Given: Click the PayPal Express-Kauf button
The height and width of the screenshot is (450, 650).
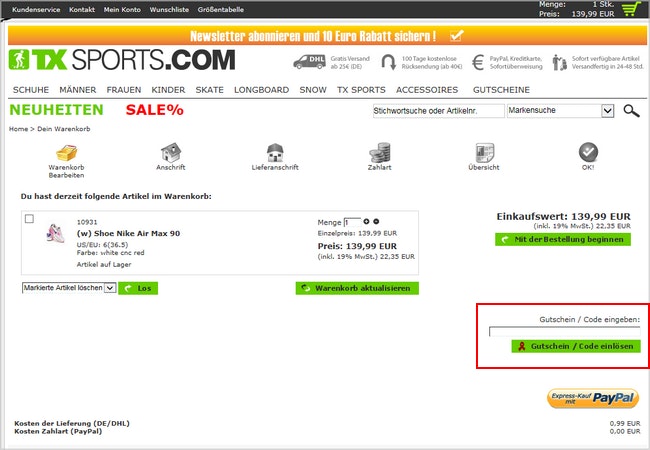Looking at the screenshot, I should [x=593, y=398].
